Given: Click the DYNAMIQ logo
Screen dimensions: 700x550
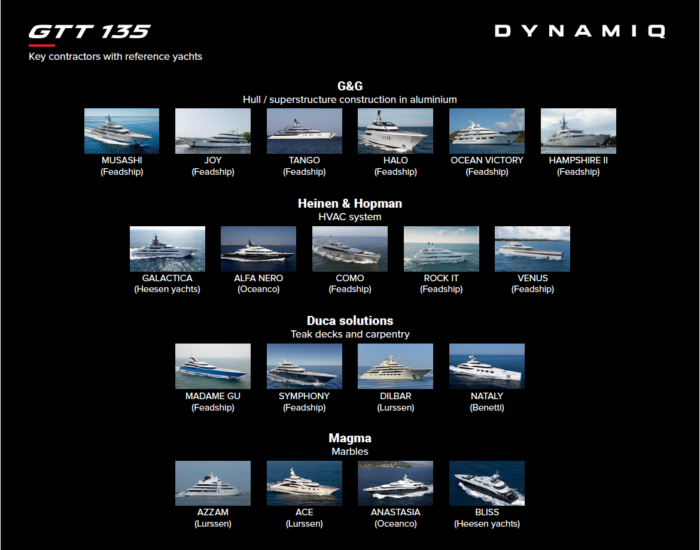Looking at the screenshot, I should [580, 31].
